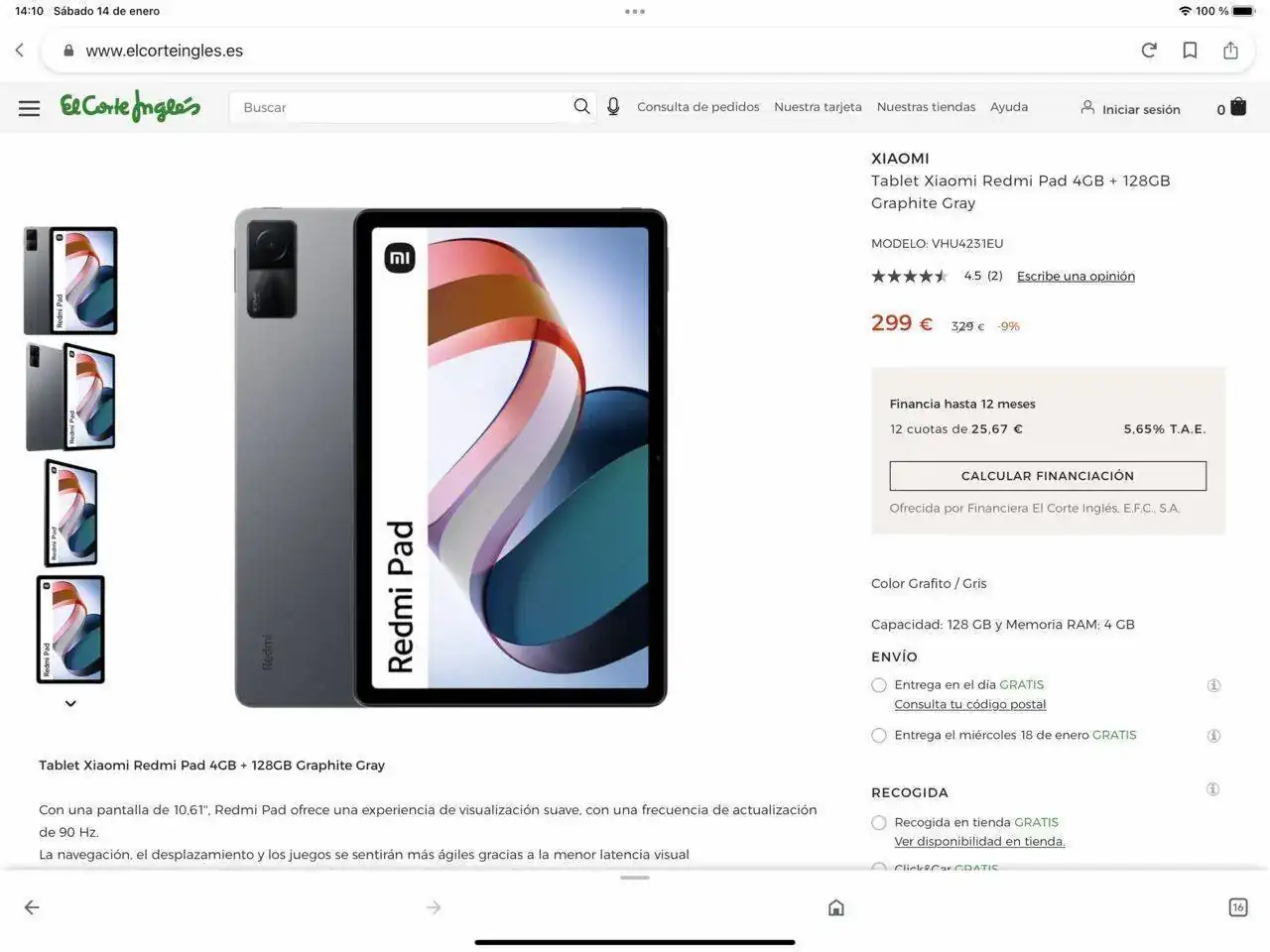The width and height of the screenshot is (1270, 952).
Task: Expand more thumbnails with the down chevron
Action: click(x=70, y=704)
